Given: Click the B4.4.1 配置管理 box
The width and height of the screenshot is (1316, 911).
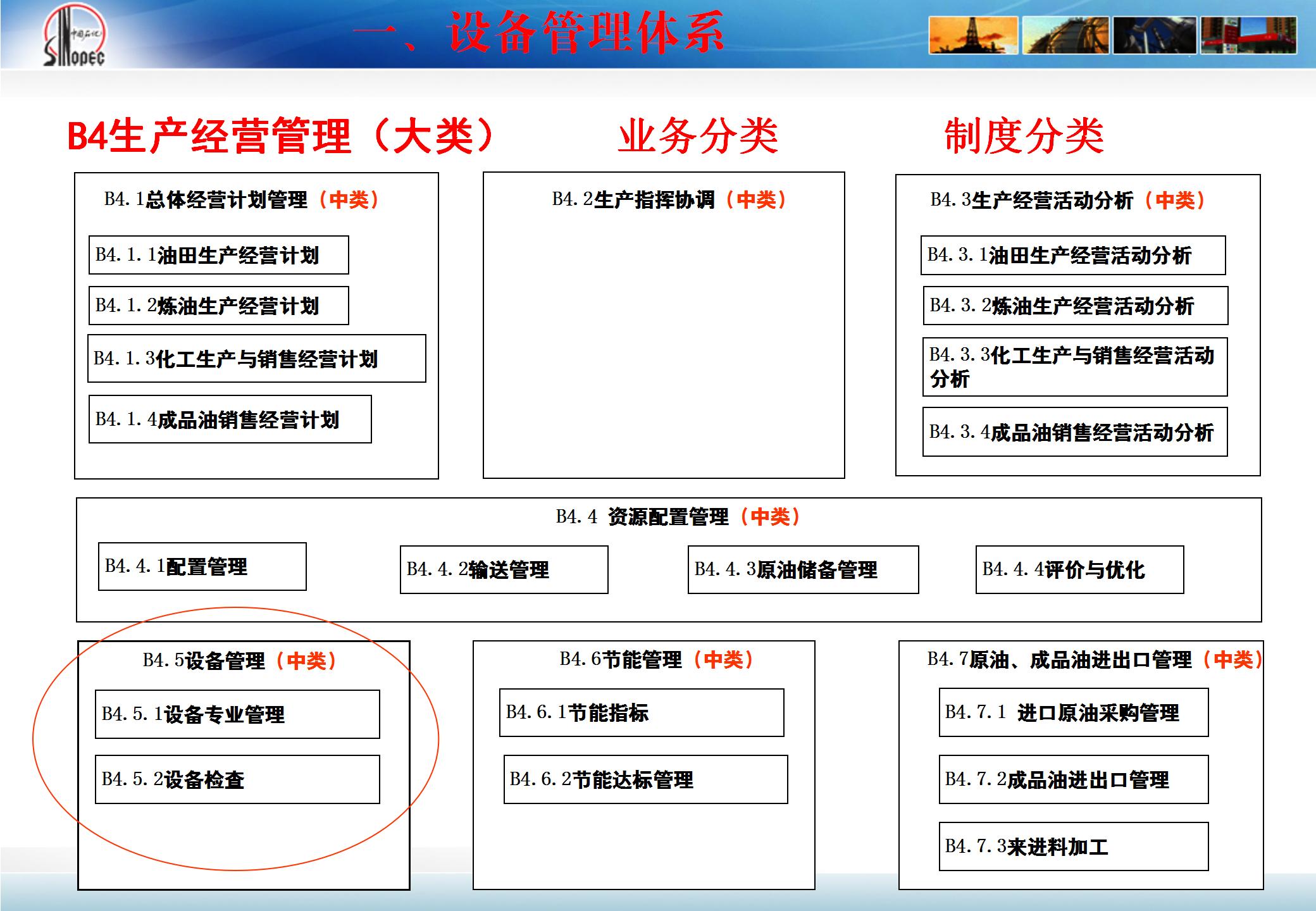Looking at the screenshot, I should [202, 567].
